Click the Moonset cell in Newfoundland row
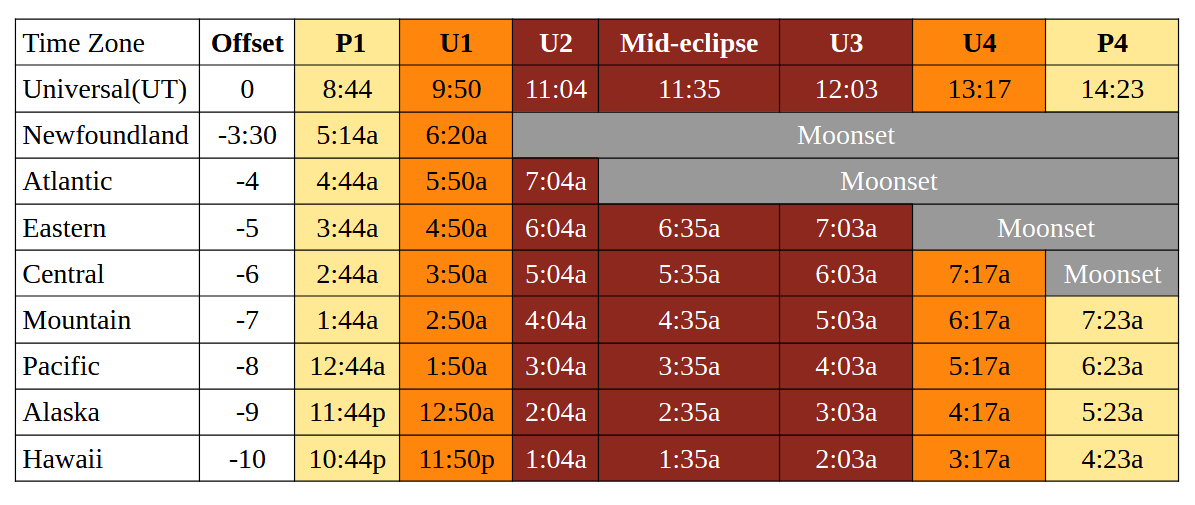 point(845,135)
